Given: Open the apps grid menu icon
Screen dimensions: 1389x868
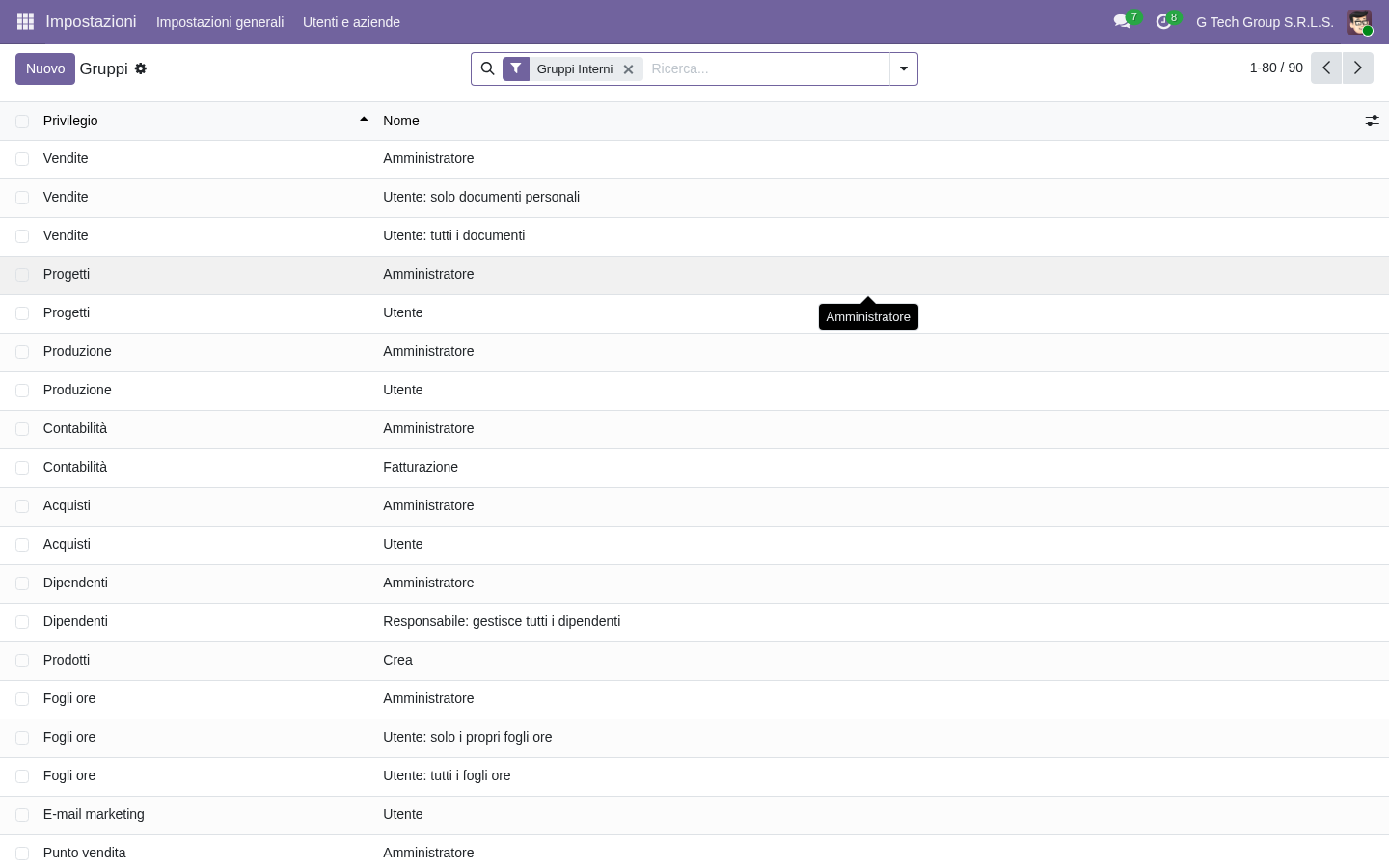Looking at the screenshot, I should click(x=25, y=21).
